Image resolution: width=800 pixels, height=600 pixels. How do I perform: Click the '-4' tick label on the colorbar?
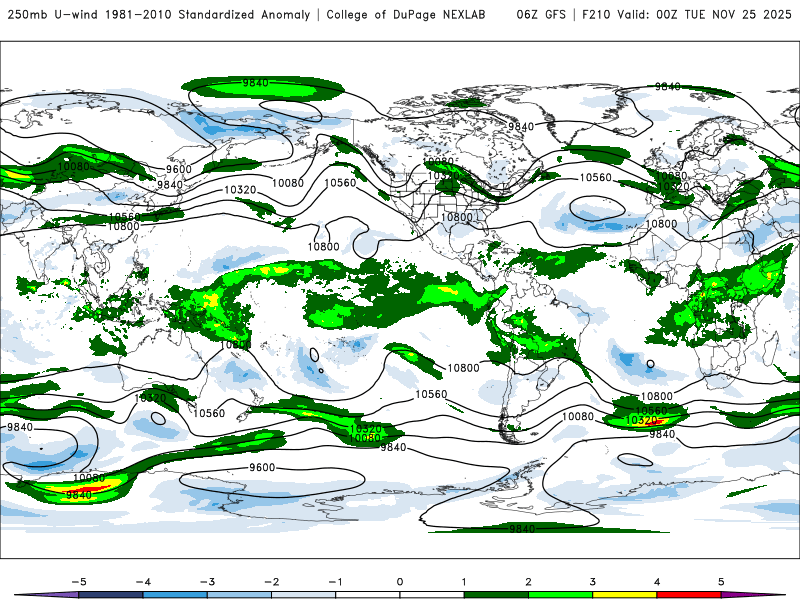tap(143, 582)
